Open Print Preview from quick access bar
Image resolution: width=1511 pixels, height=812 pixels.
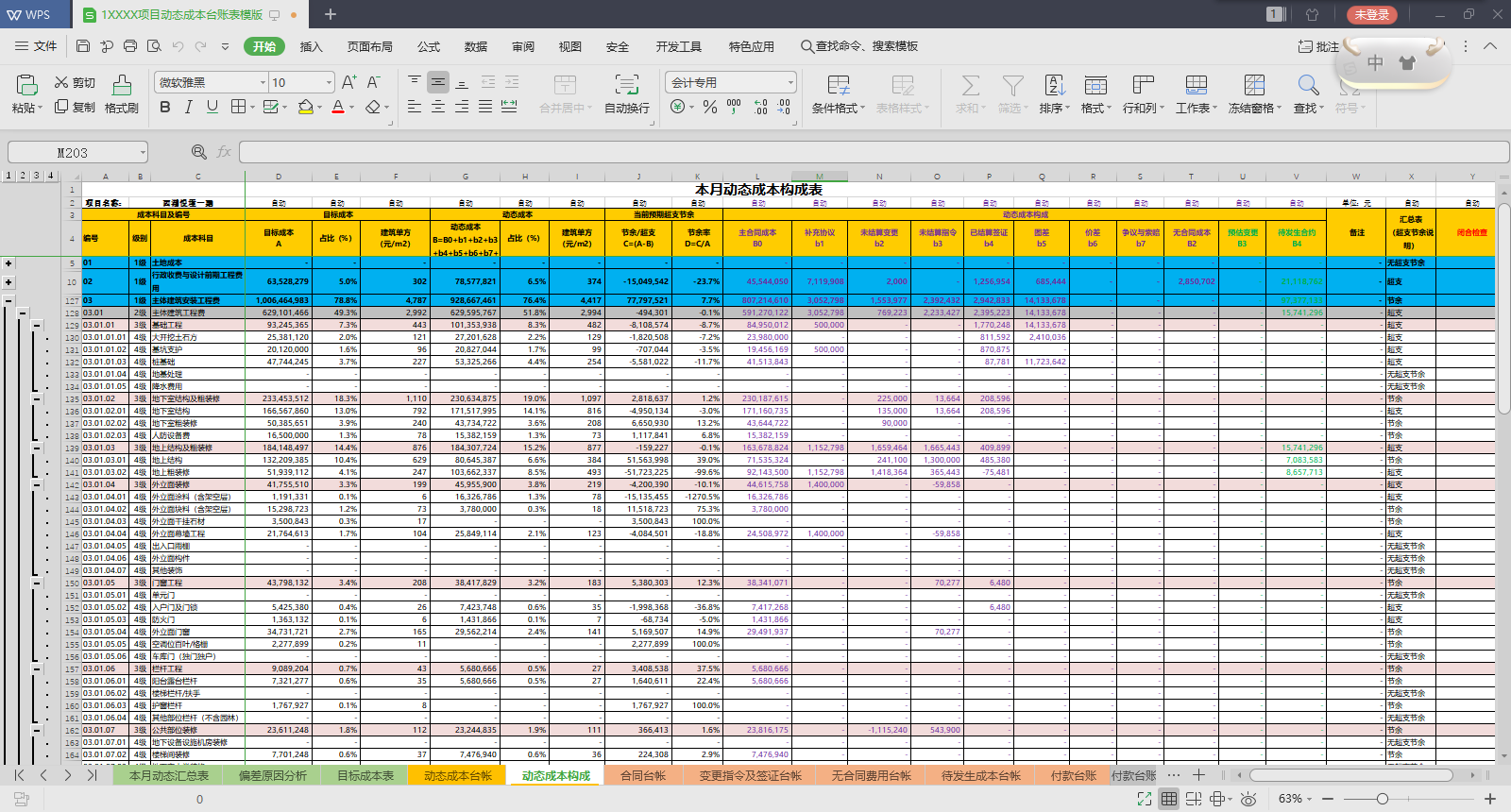[154, 46]
